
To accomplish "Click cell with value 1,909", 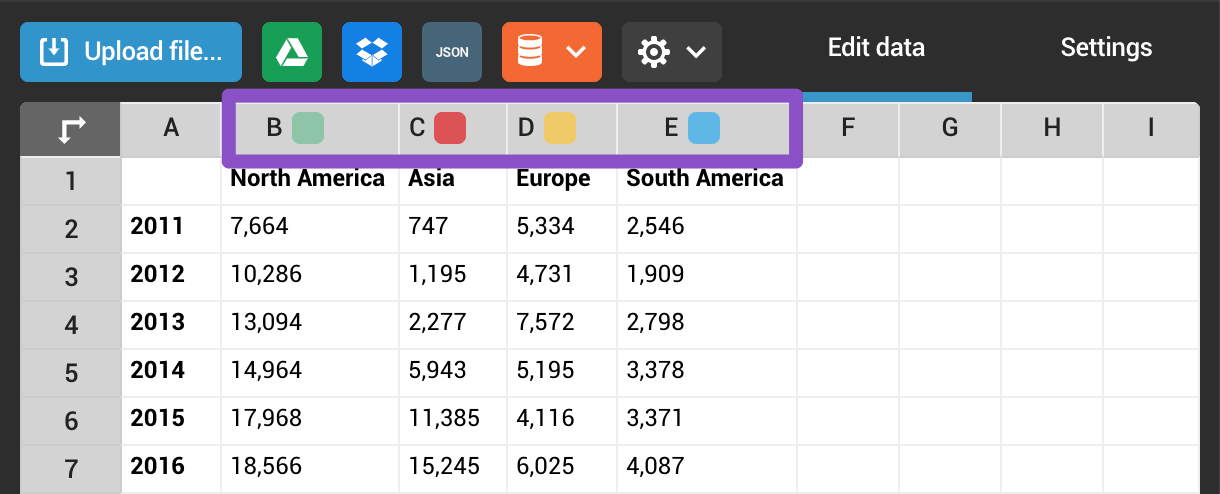I will (x=707, y=278).
